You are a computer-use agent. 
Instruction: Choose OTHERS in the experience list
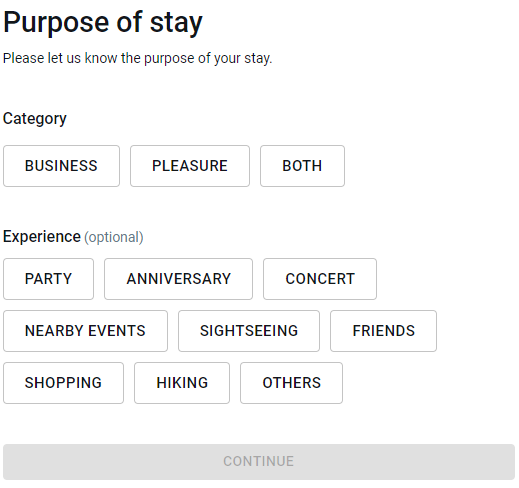coord(291,383)
